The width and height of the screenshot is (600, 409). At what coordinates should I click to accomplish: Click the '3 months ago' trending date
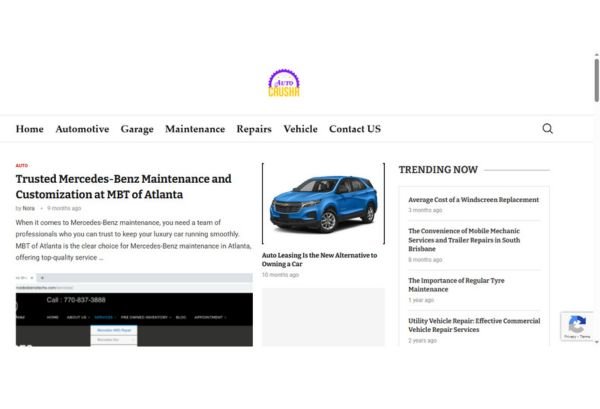click(x=425, y=210)
